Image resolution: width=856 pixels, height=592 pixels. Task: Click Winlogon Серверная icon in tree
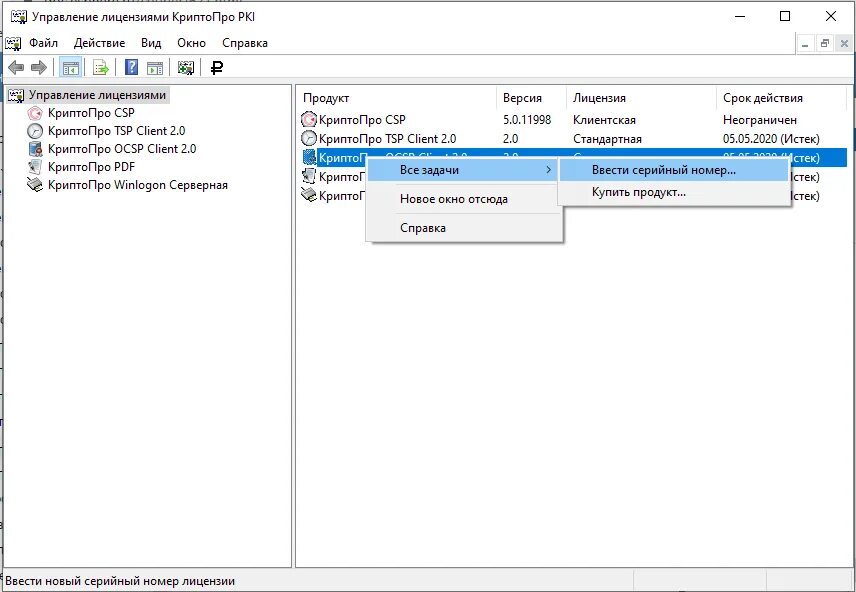35,185
